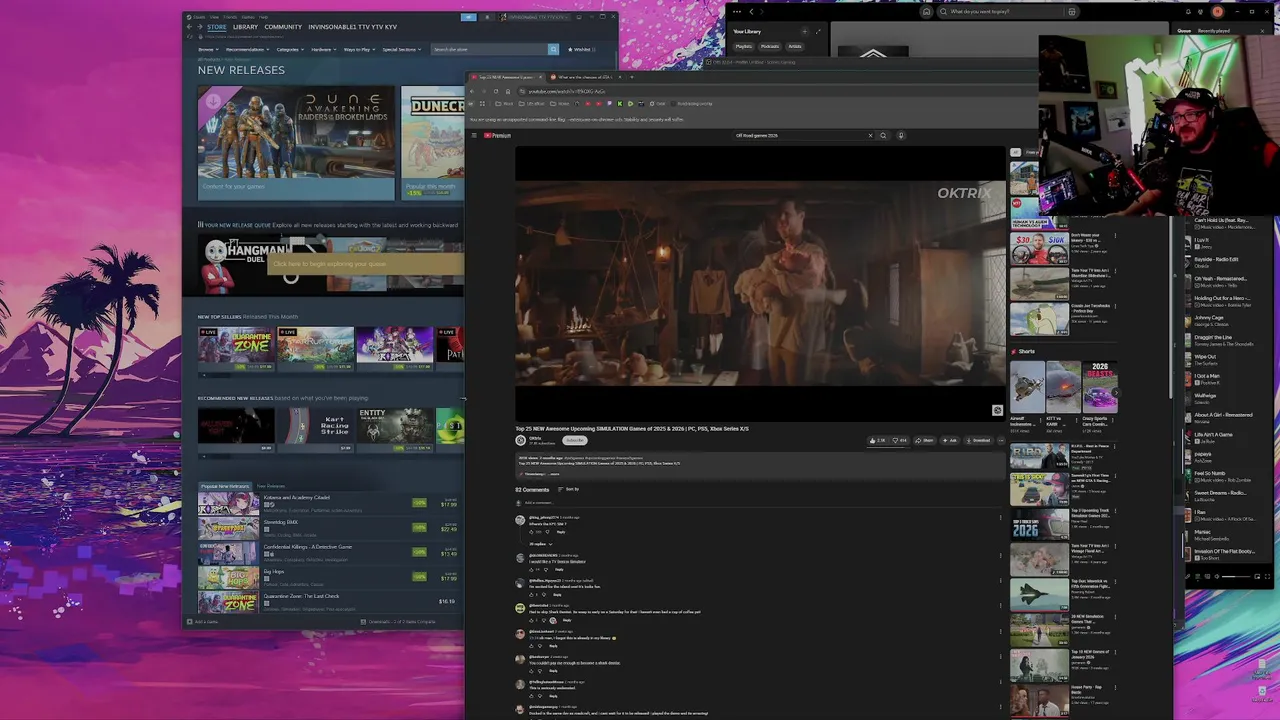Image resolution: width=1280 pixels, height=720 pixels.
Task: Go forward with Steam's forward arrow
Action: [x=200, y=27]
